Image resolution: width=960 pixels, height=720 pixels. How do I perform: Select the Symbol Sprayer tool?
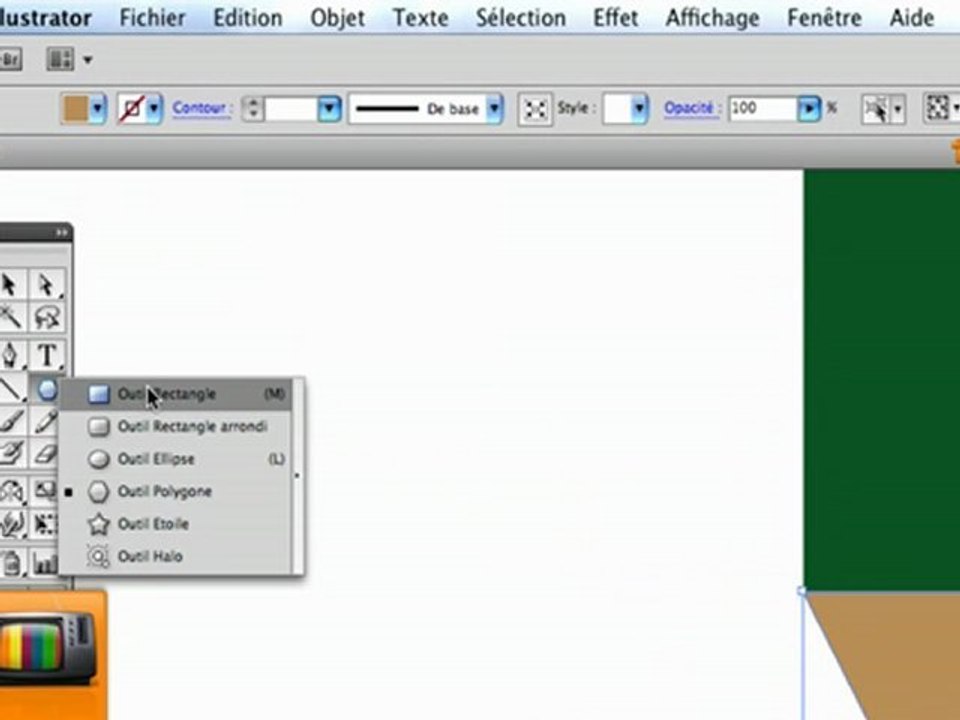(x=10, y=562)
